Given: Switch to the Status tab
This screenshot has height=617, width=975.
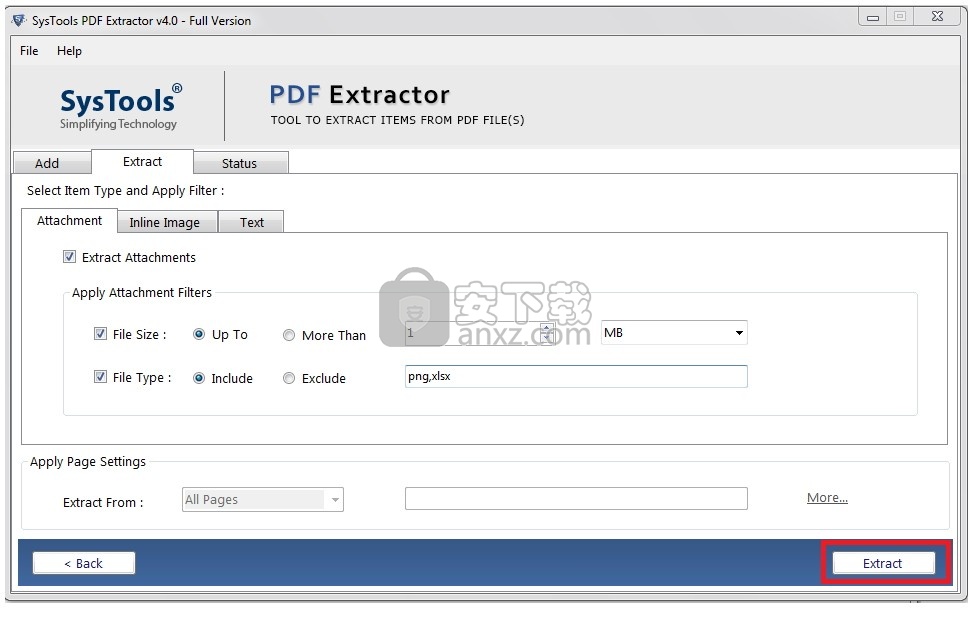Looking at the screenshot, I should click(240, 163).
